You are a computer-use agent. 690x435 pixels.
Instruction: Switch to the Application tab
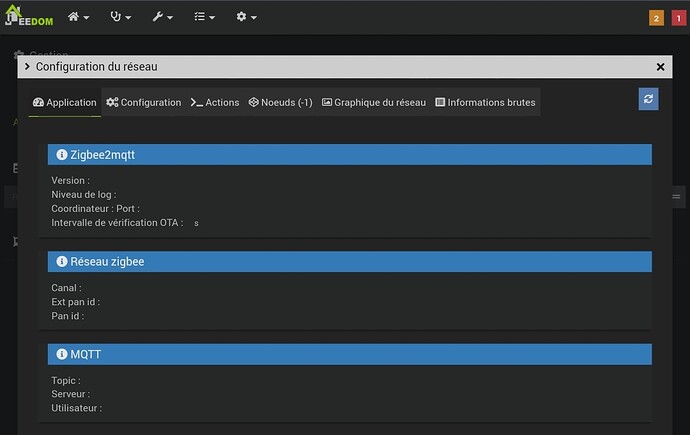(x=65, y=102)
